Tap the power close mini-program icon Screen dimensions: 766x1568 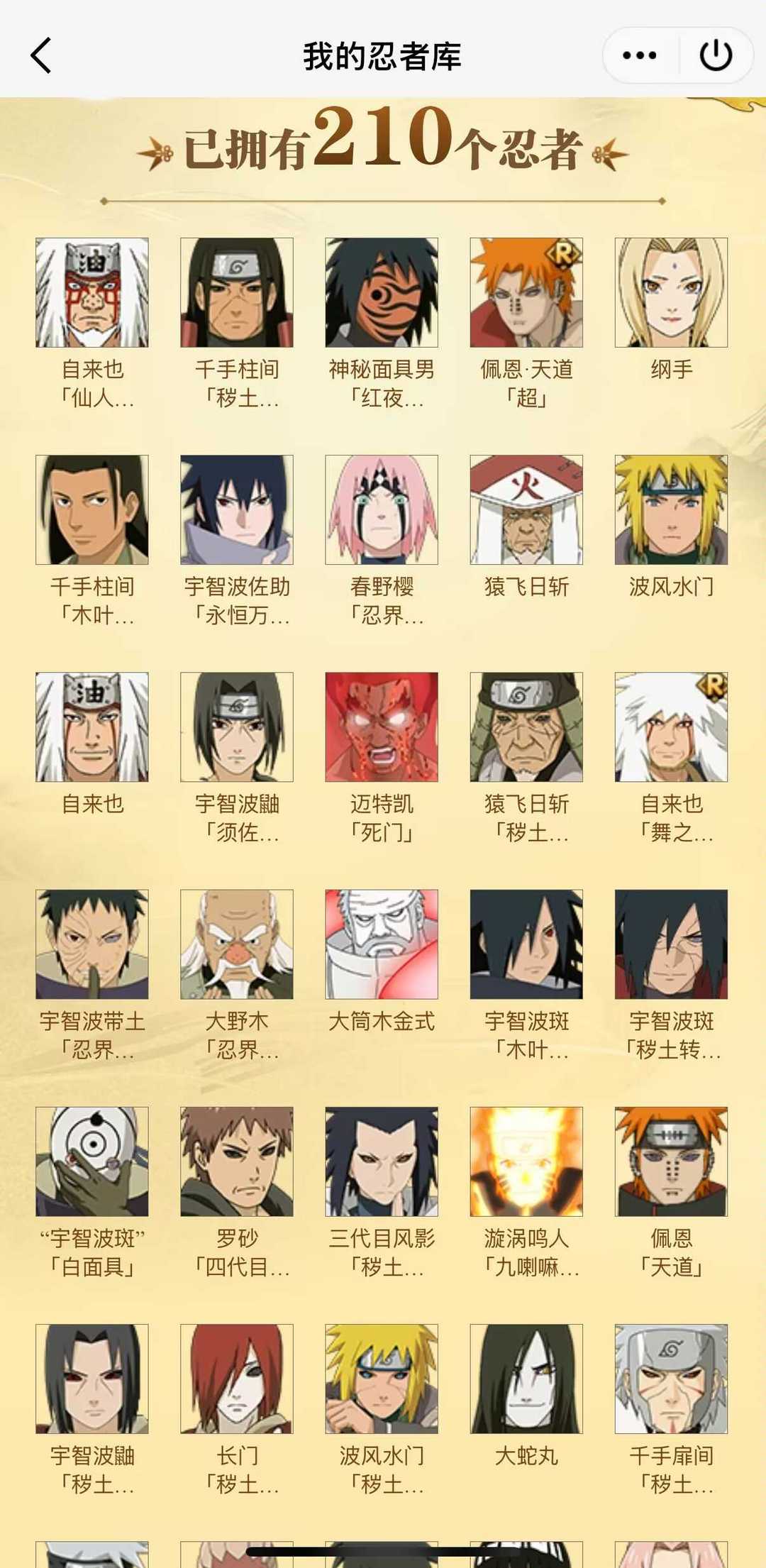[x=716, y=55]
